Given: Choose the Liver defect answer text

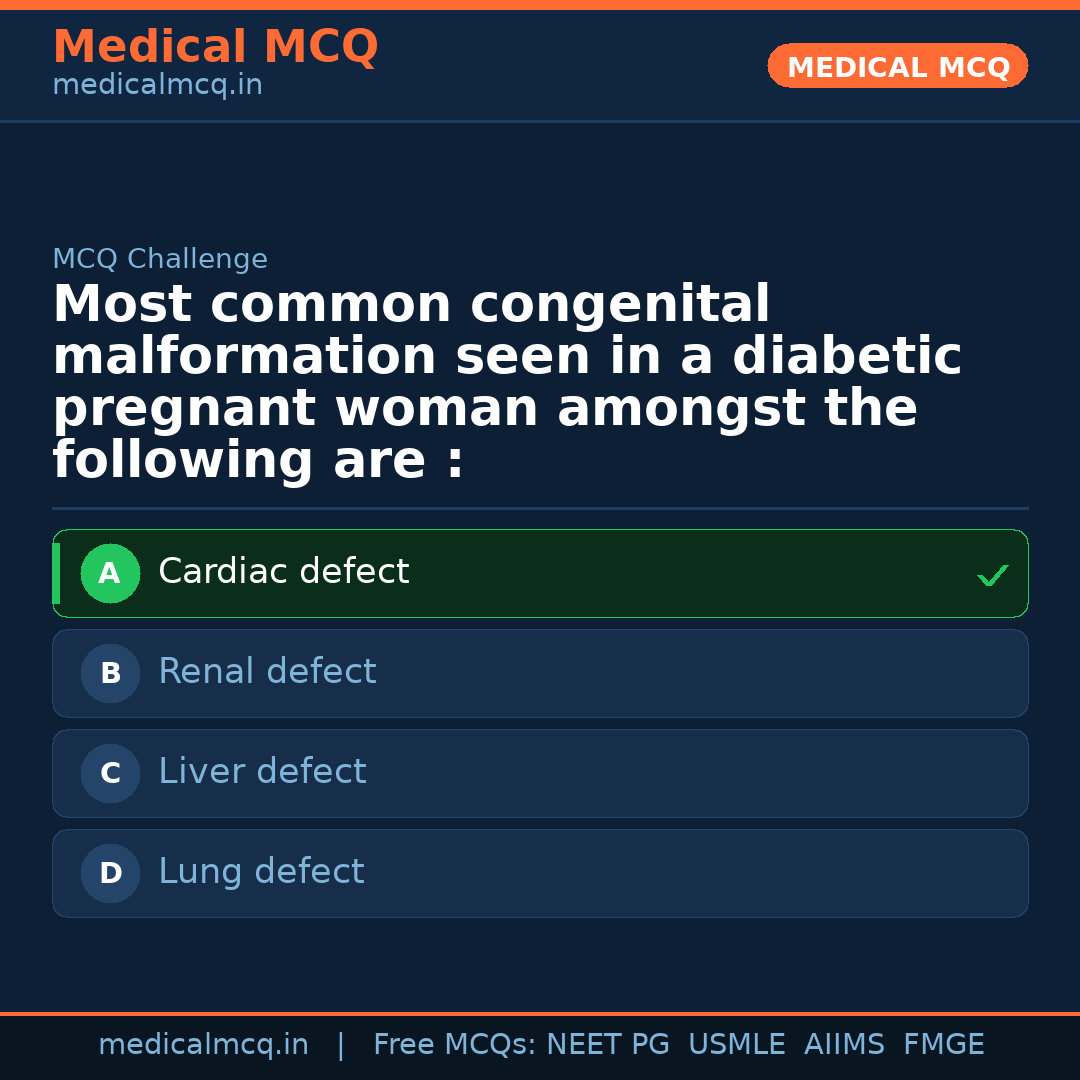Looking at the screenshot, I should (262, 772).
